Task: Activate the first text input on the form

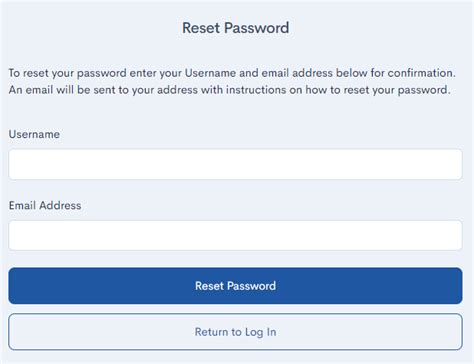Action: click(x=235, y=164)
